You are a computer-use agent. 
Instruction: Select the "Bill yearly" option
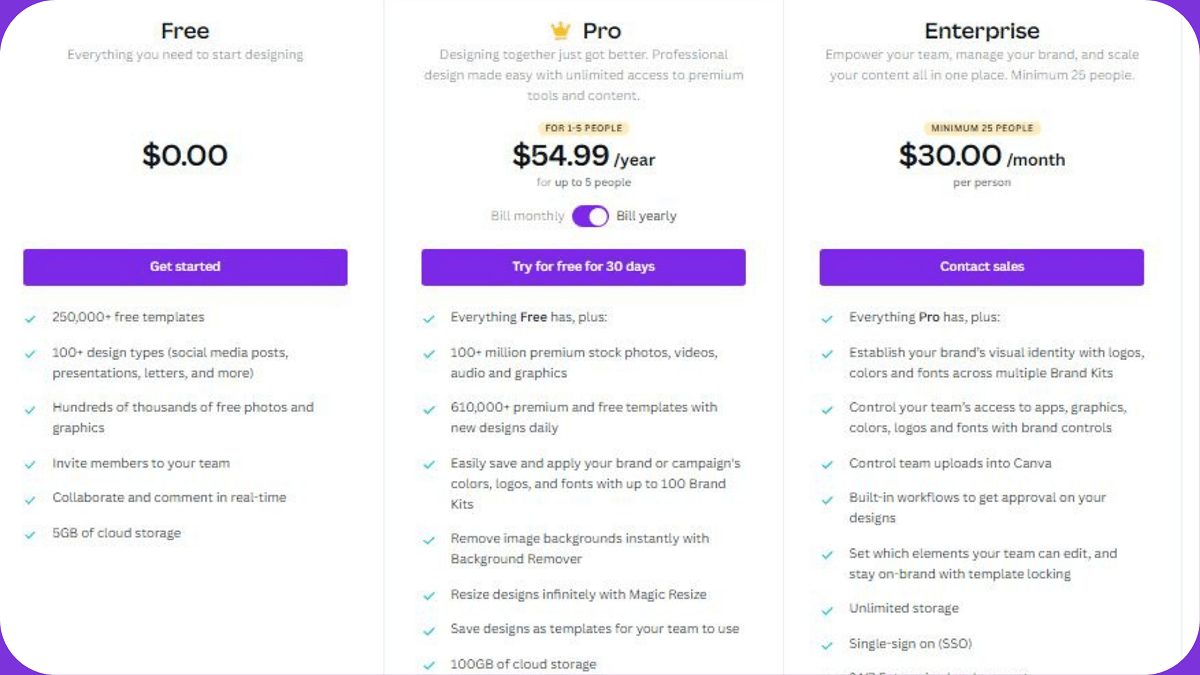[x=646, y=215]
